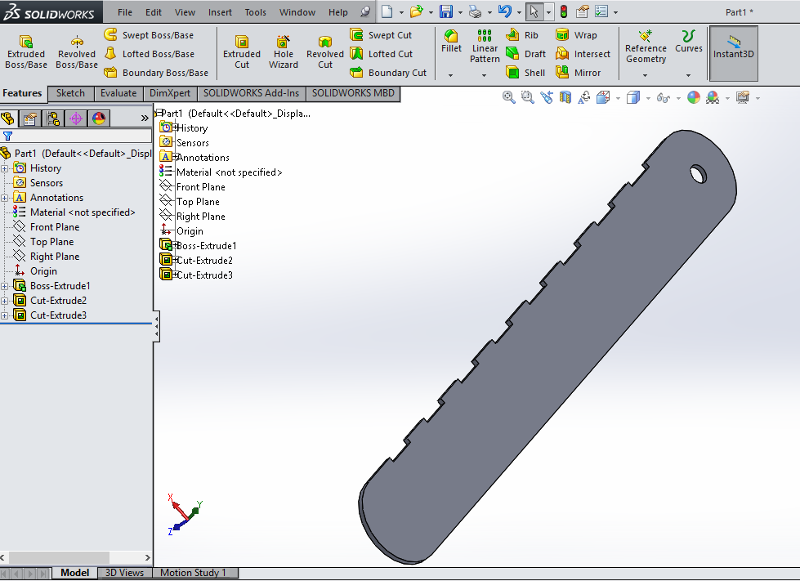Select the Extruded Cut tool
Screen dimensions: 800x581
click(242, 52)
